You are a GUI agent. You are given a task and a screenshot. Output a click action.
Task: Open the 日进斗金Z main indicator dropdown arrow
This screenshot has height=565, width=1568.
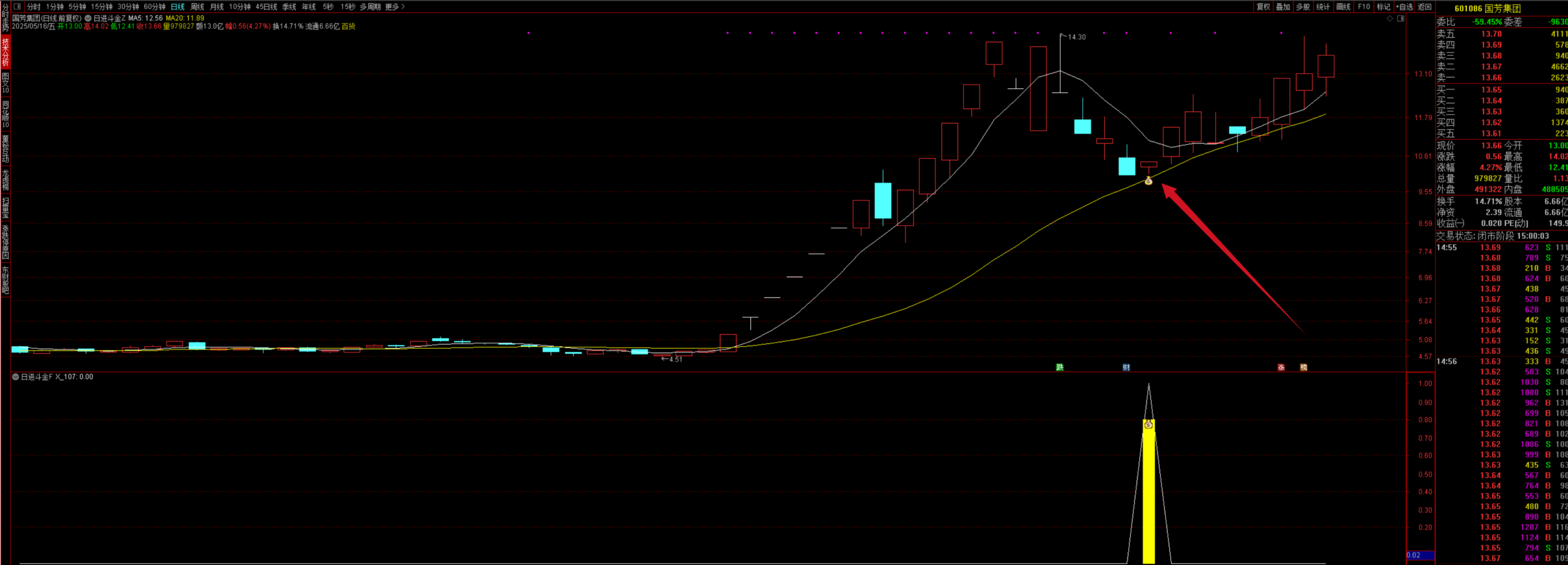pyautogui.click(x=88, y=18)
